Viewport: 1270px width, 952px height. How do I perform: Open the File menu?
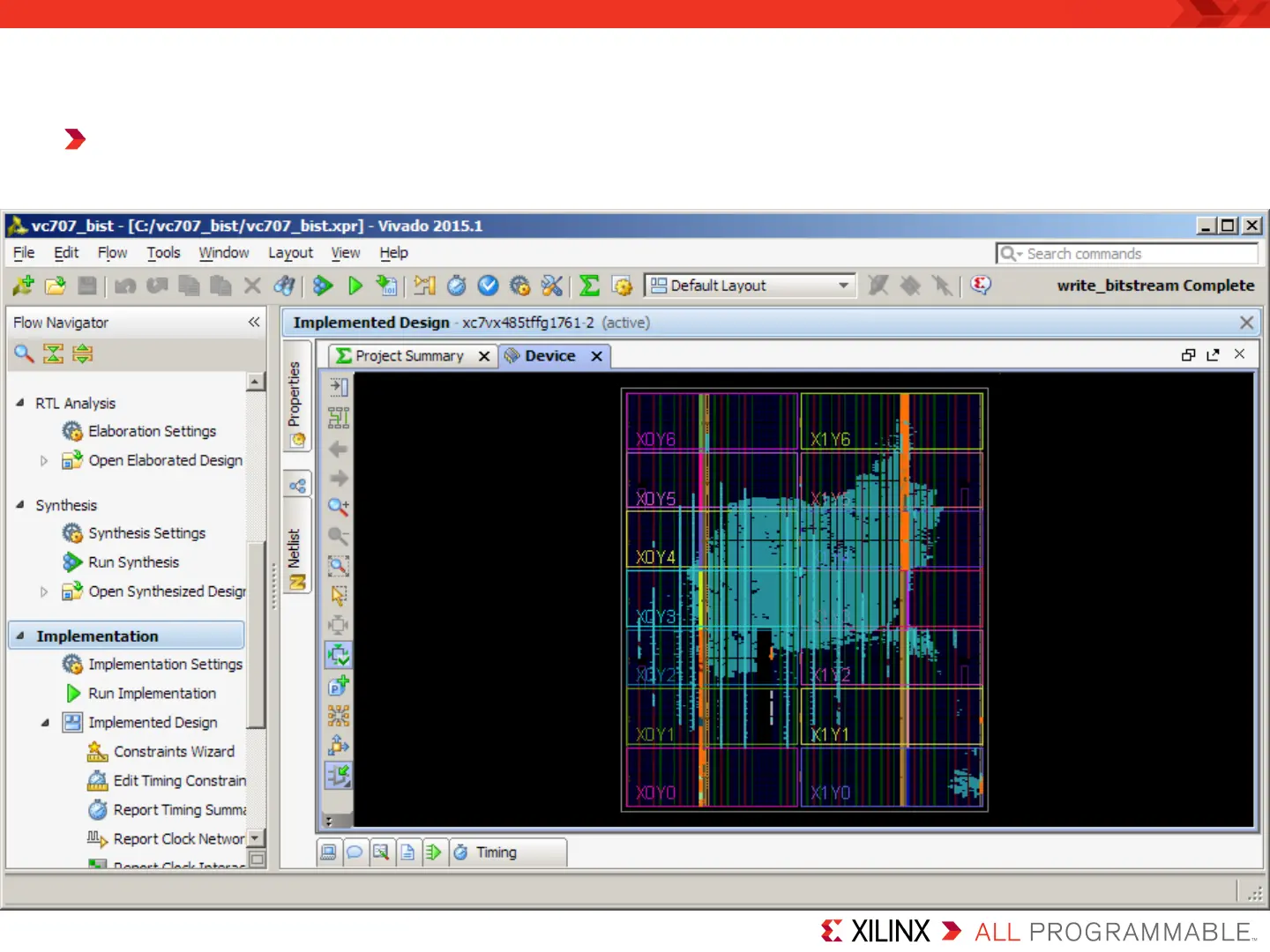(x=24, y=253)
